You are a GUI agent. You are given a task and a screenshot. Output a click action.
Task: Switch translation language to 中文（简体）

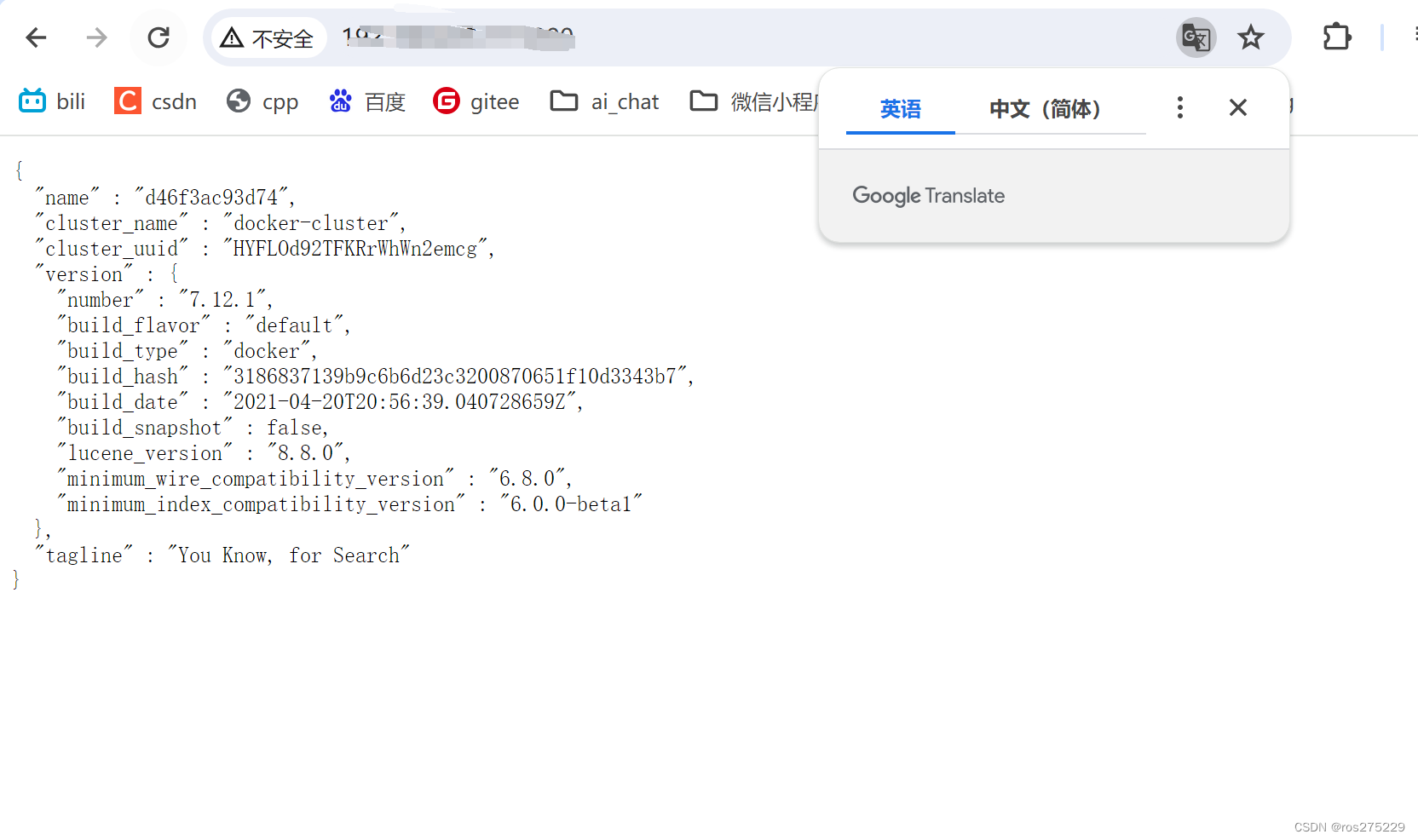coord(1045,109)
